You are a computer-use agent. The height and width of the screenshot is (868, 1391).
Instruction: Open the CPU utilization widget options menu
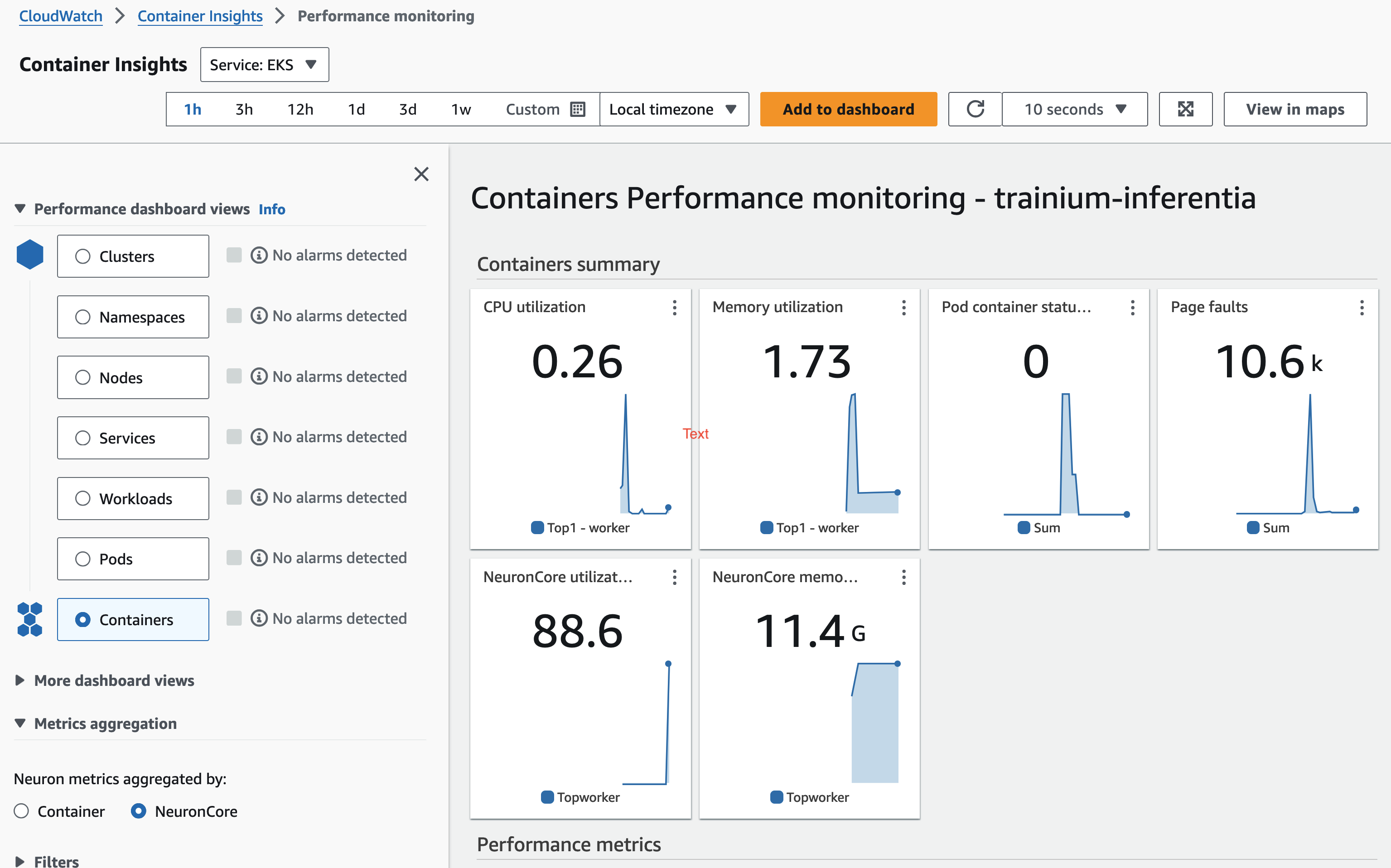click(x=675, y=308)
